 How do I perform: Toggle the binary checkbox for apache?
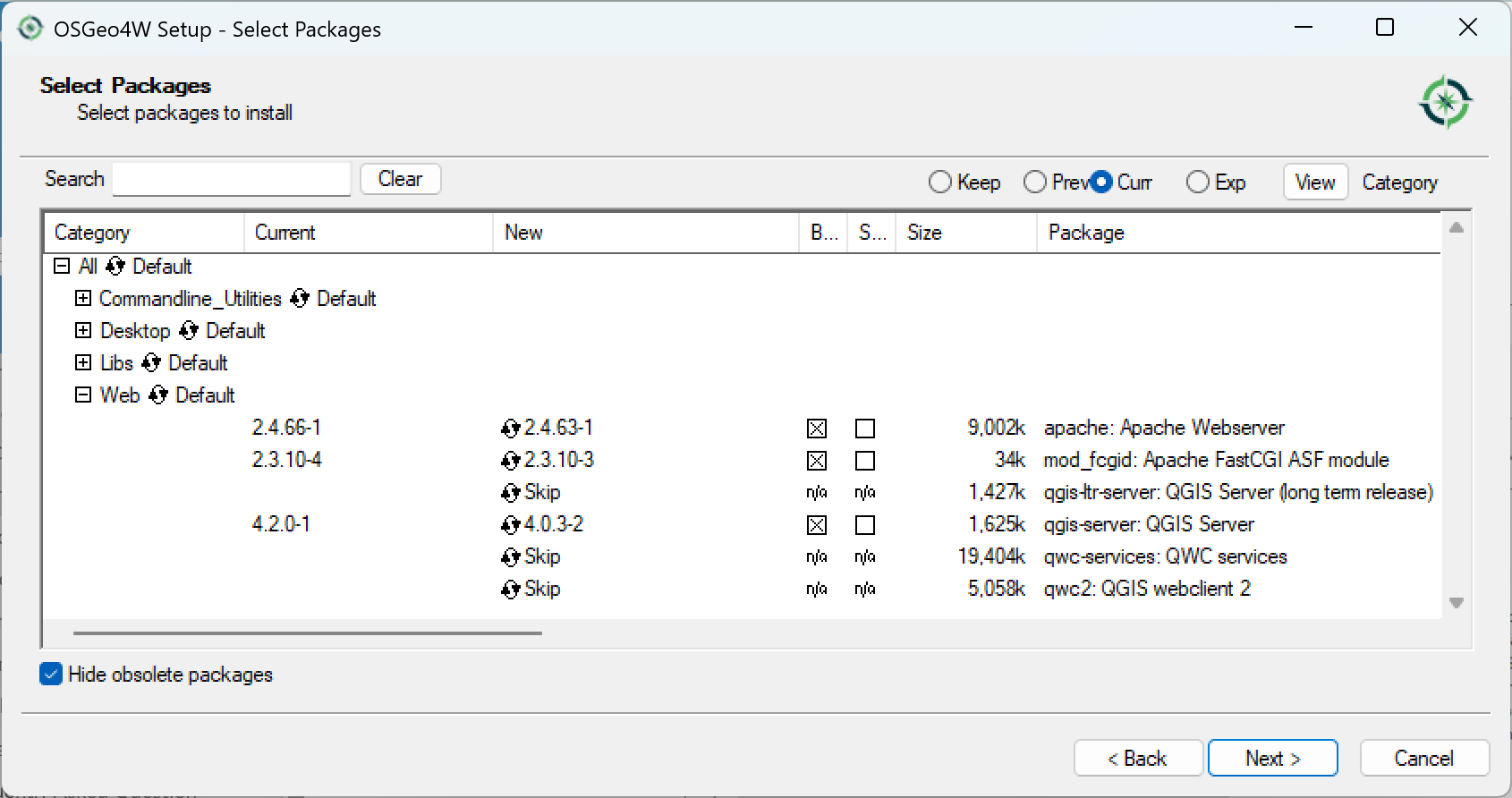pos(817,429)
